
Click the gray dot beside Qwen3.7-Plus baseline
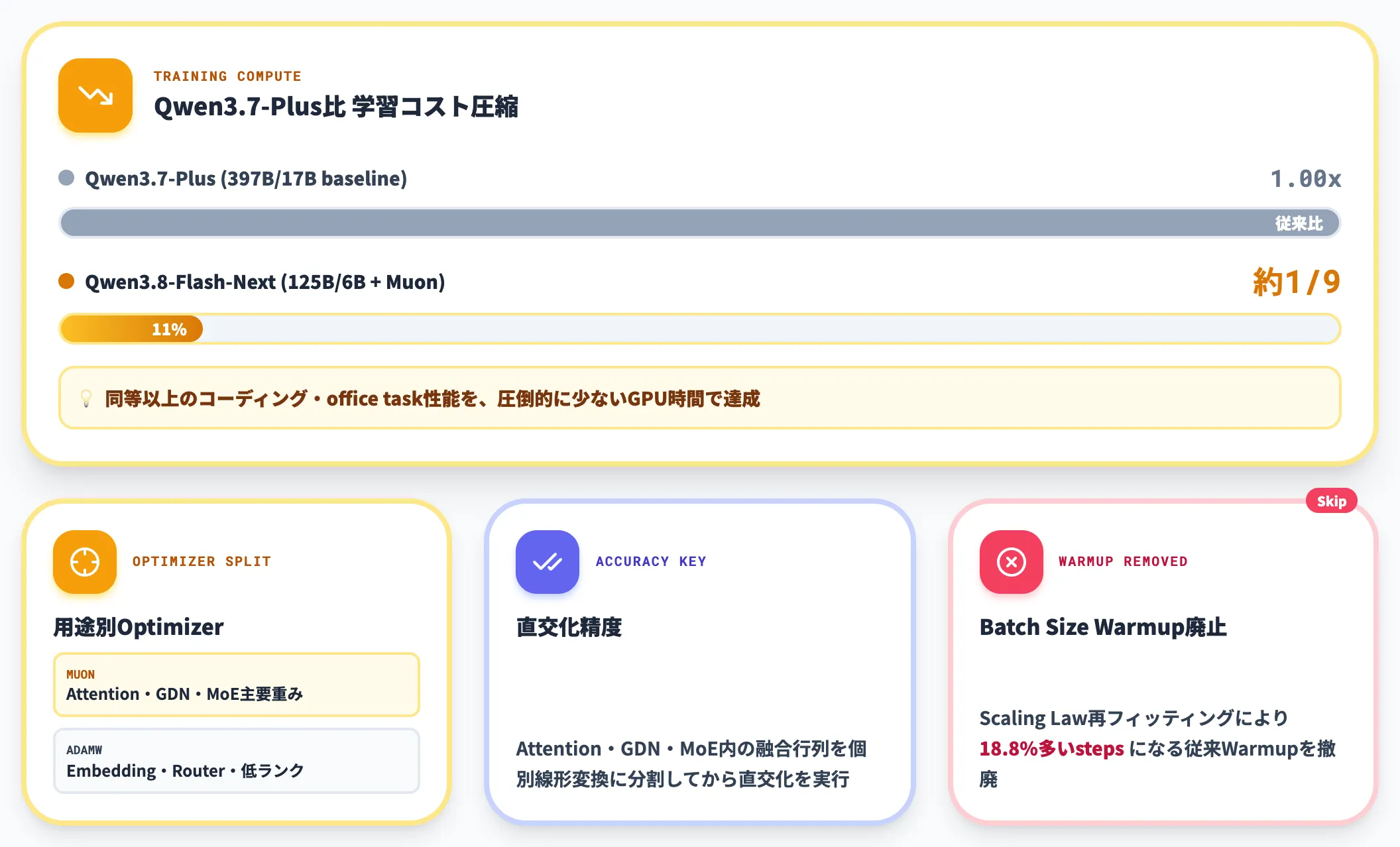tap(66, 178)
